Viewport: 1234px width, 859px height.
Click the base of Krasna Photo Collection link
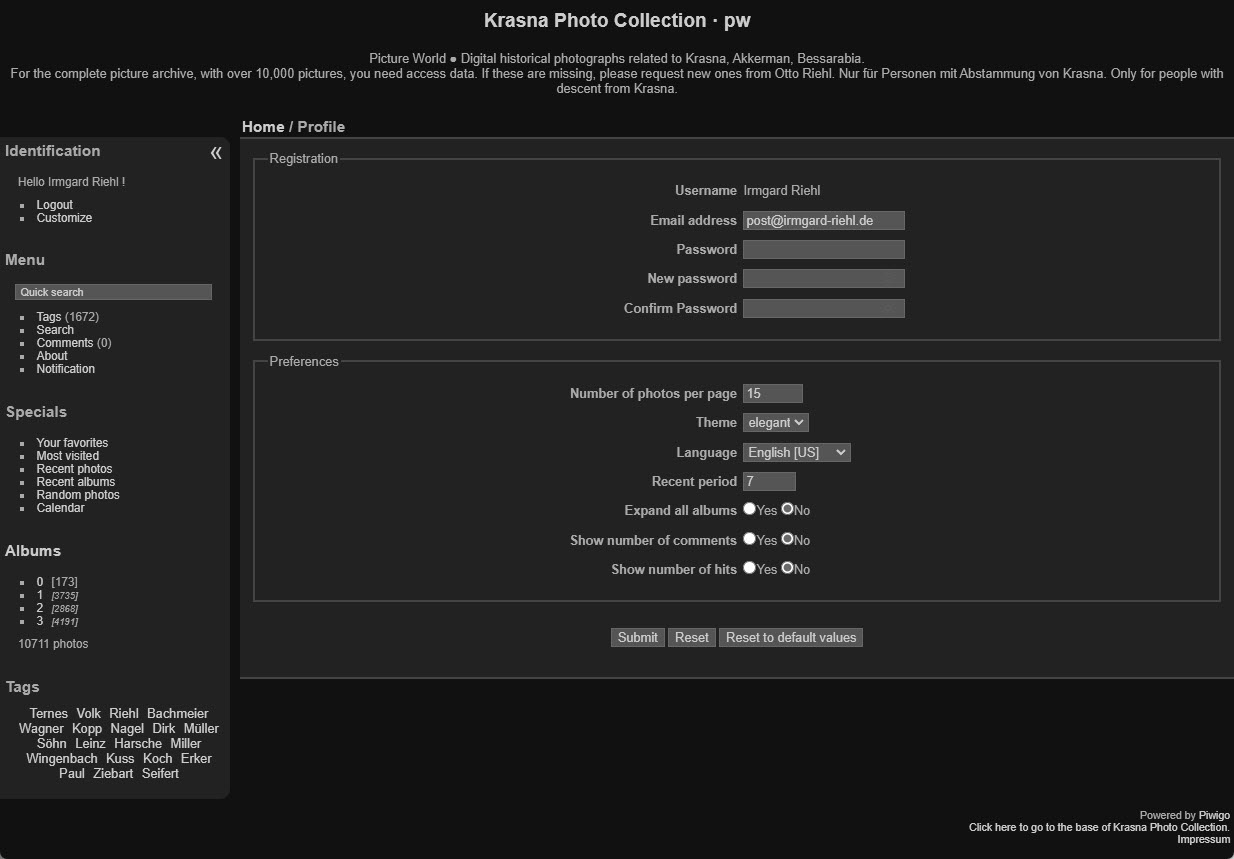(1099, 827)
